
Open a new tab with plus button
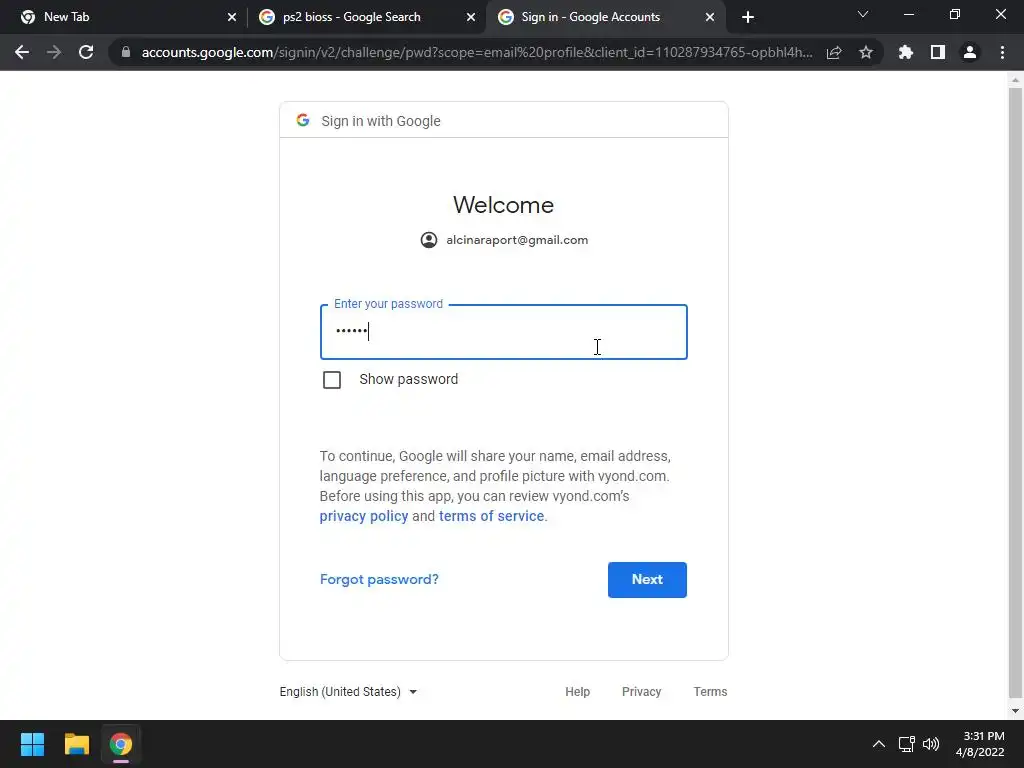click(x=748, y=17)
